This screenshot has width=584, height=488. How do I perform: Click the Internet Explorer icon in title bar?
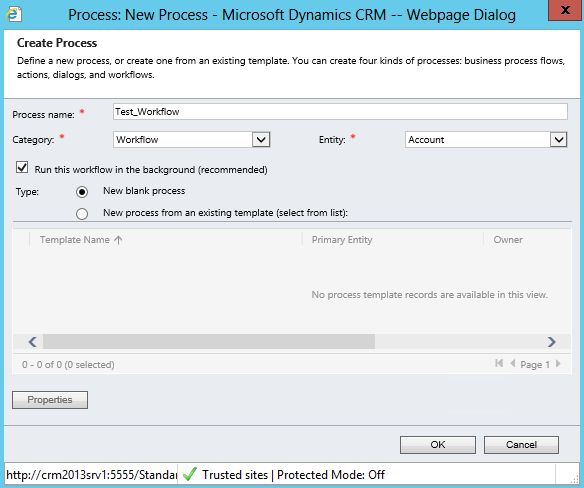point(14,15)
